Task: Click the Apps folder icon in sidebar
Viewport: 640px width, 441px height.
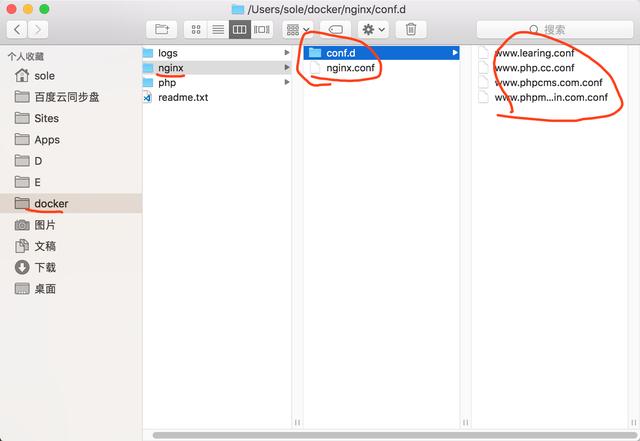Action: click(22, 139)
